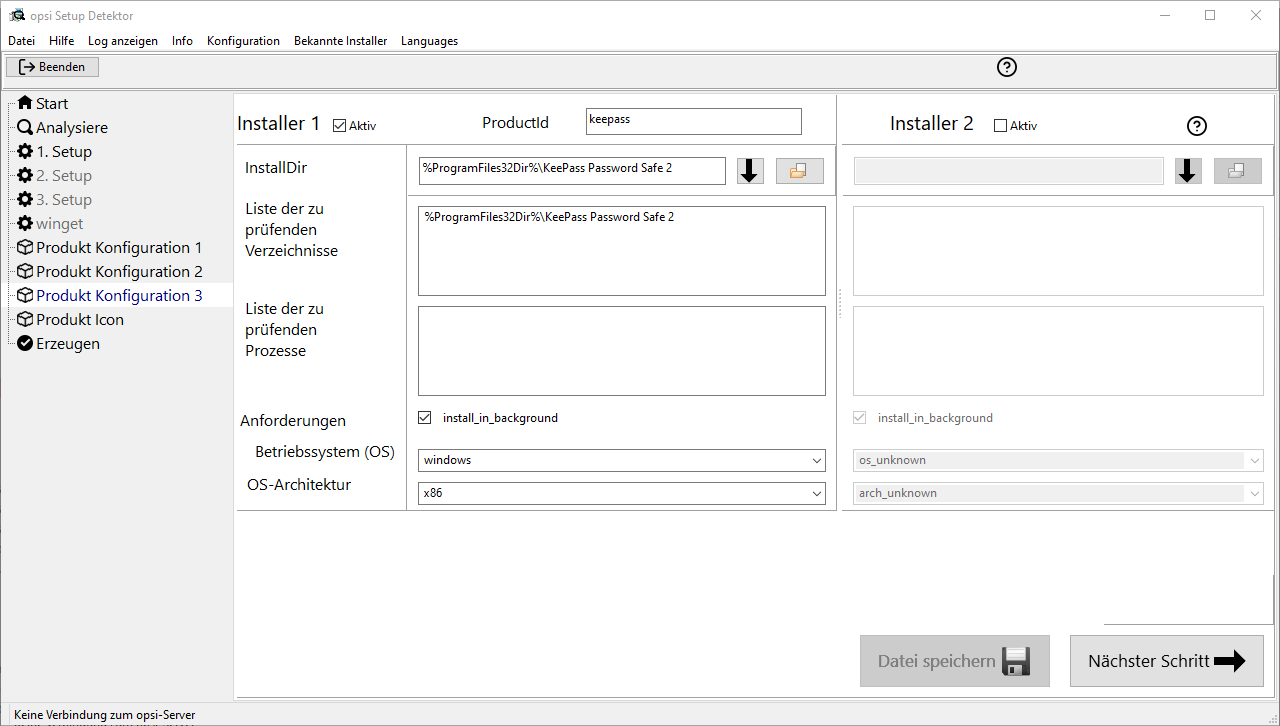Click the splitter handle between installer panels

tap(839, 303)
